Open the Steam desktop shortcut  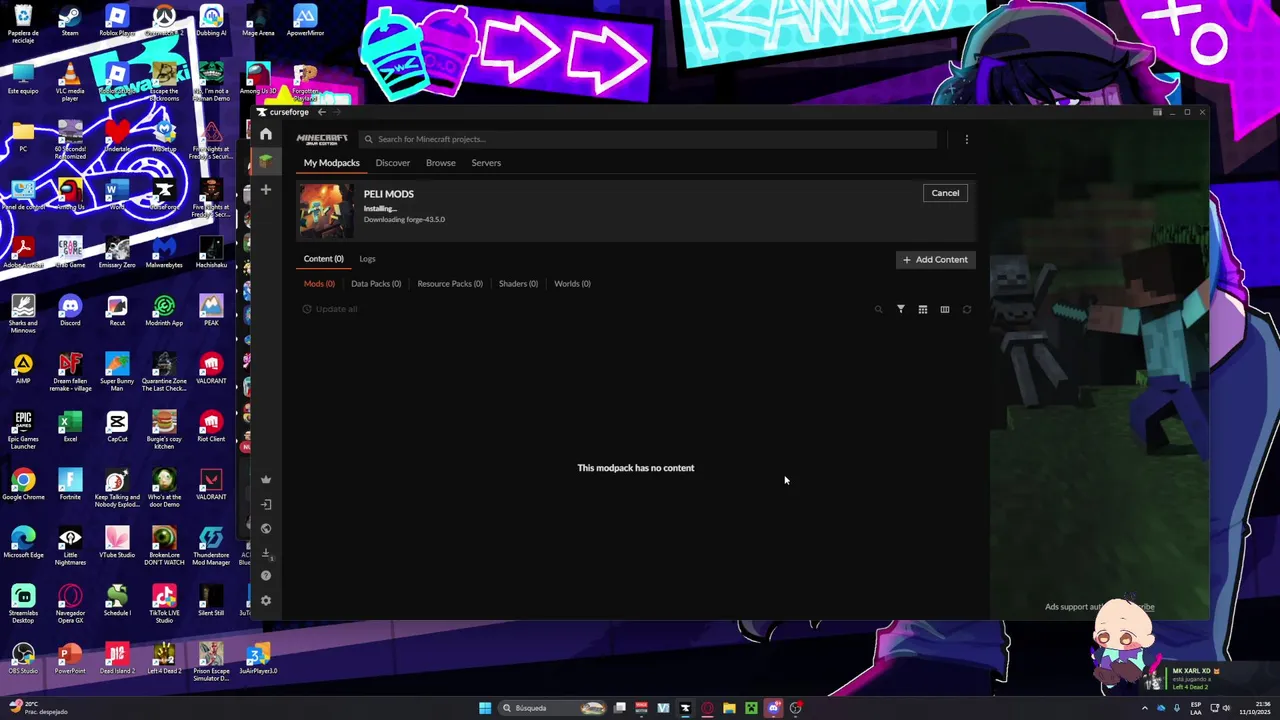point(70,22)
